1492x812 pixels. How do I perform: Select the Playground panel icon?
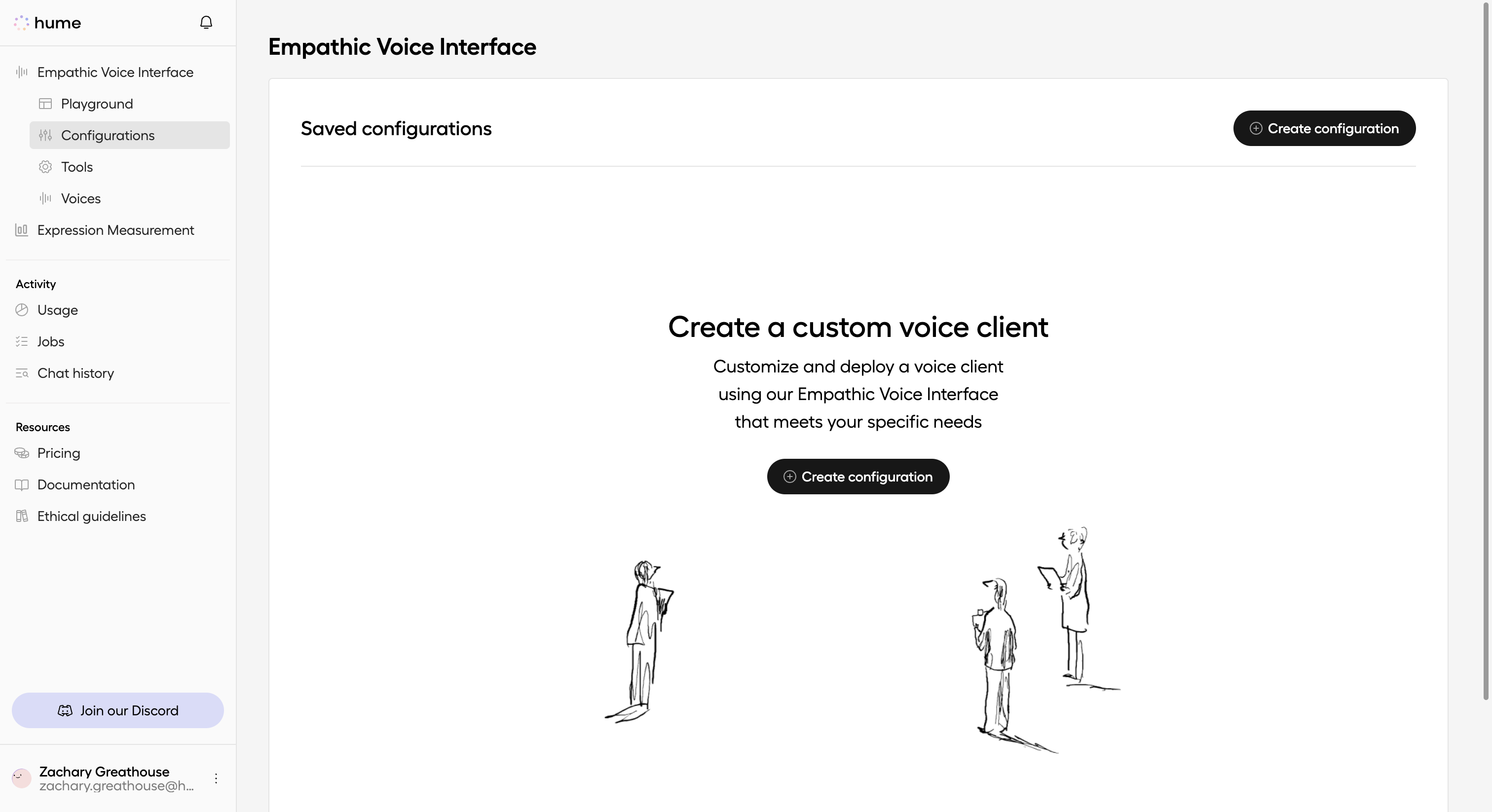coord(46,103)
